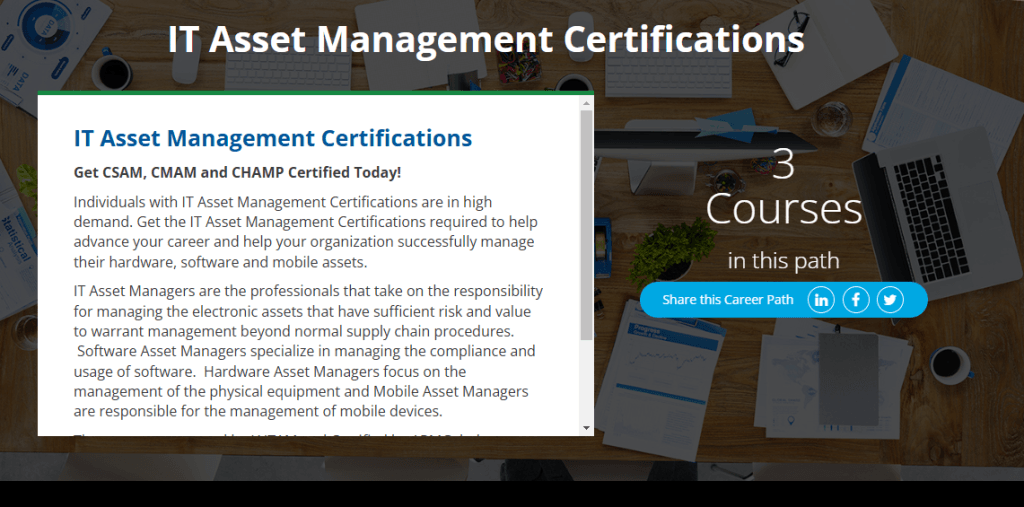Click 'Get CSAM, CMAM and CHAMP Certified Today!'
This screenshot has height=507, width=1024.
coord(237,172)
